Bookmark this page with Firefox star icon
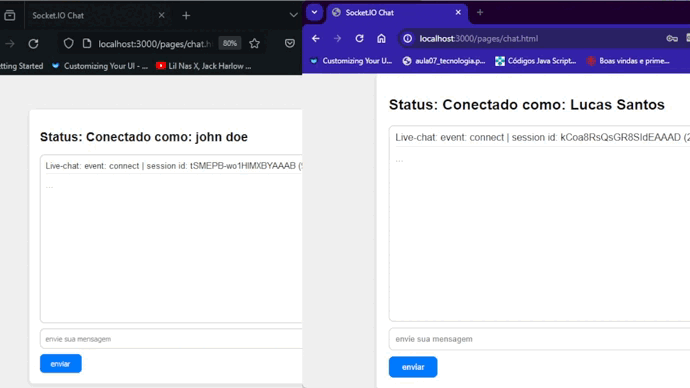690x388 pixels. pos(254,43)
